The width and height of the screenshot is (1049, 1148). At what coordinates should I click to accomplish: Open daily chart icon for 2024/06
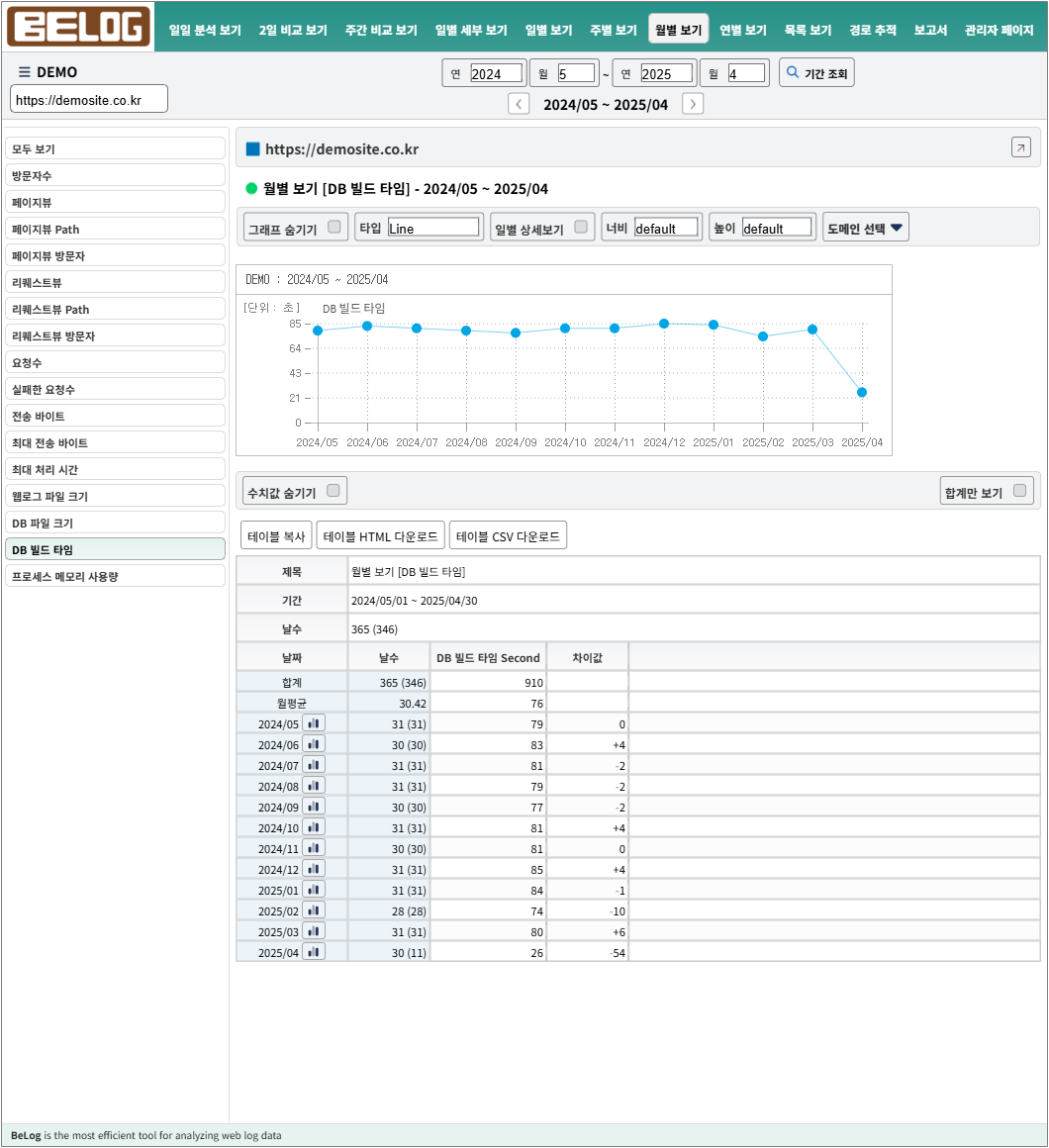point(314,744)
